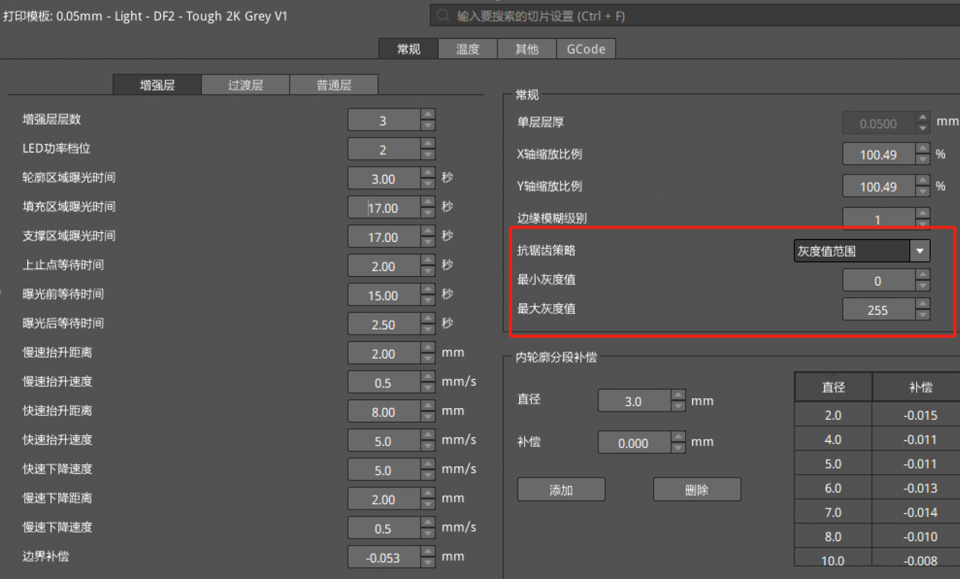The width and height of the screenshot is (960, 579).
Task: Click the 增强层层数 value field
Action: (x=384, y=120)
